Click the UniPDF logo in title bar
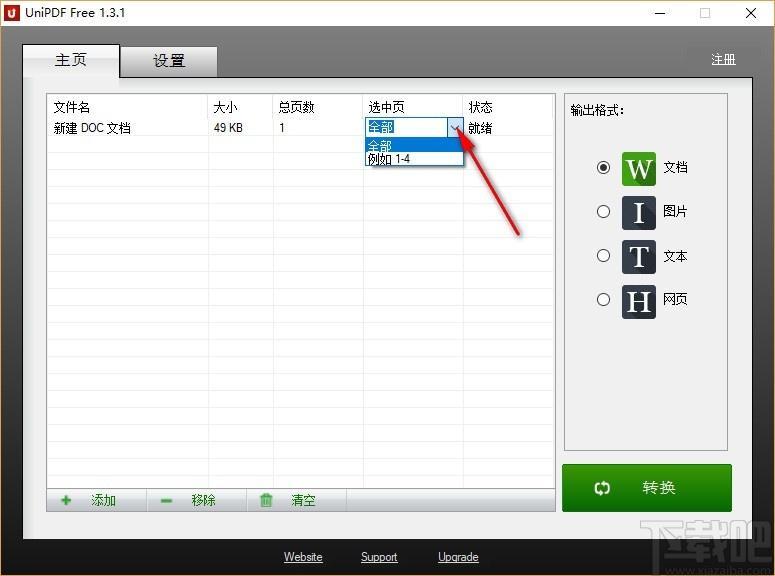 (x=11, y=12)
